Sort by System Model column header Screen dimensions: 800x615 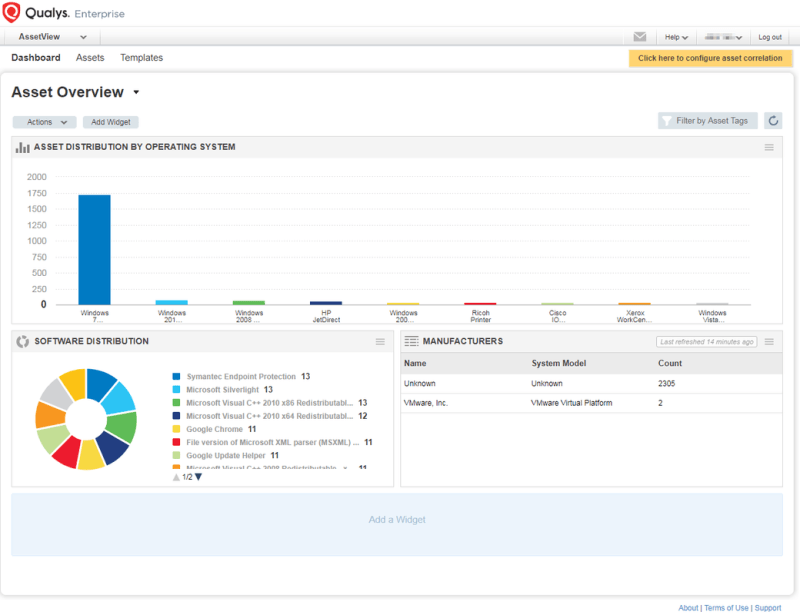pos(558,363)
